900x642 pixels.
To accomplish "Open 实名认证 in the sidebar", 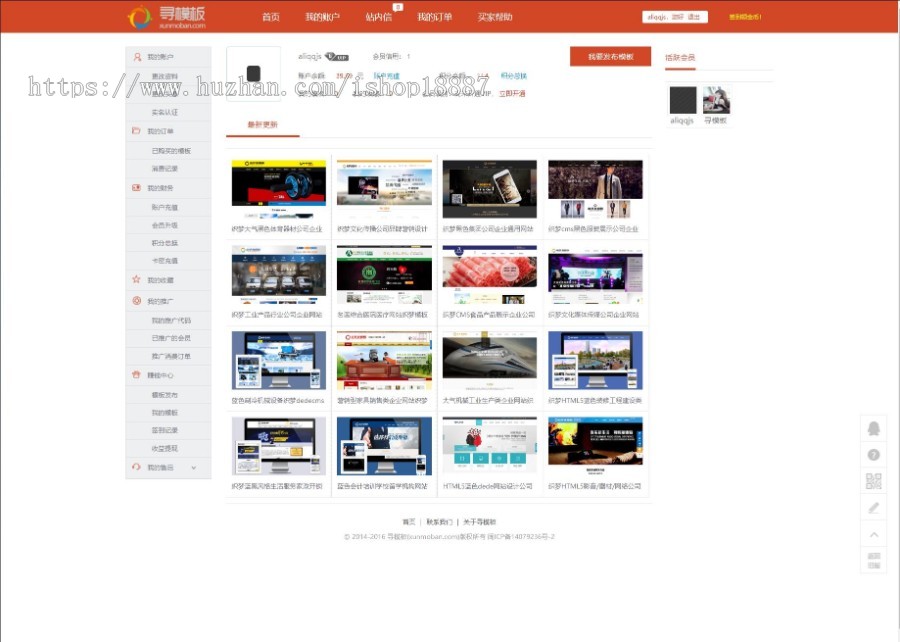I will click(x=165, y=112).
